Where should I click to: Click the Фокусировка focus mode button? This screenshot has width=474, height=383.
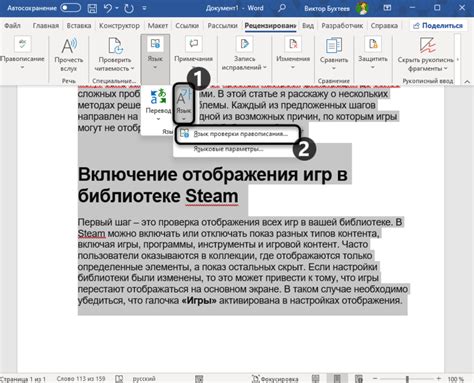click(275, 379)
